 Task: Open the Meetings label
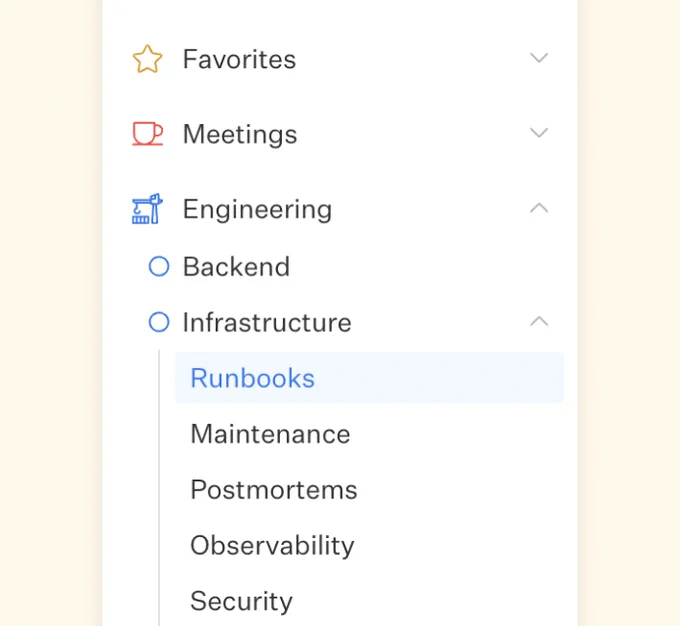click(240, 134)
